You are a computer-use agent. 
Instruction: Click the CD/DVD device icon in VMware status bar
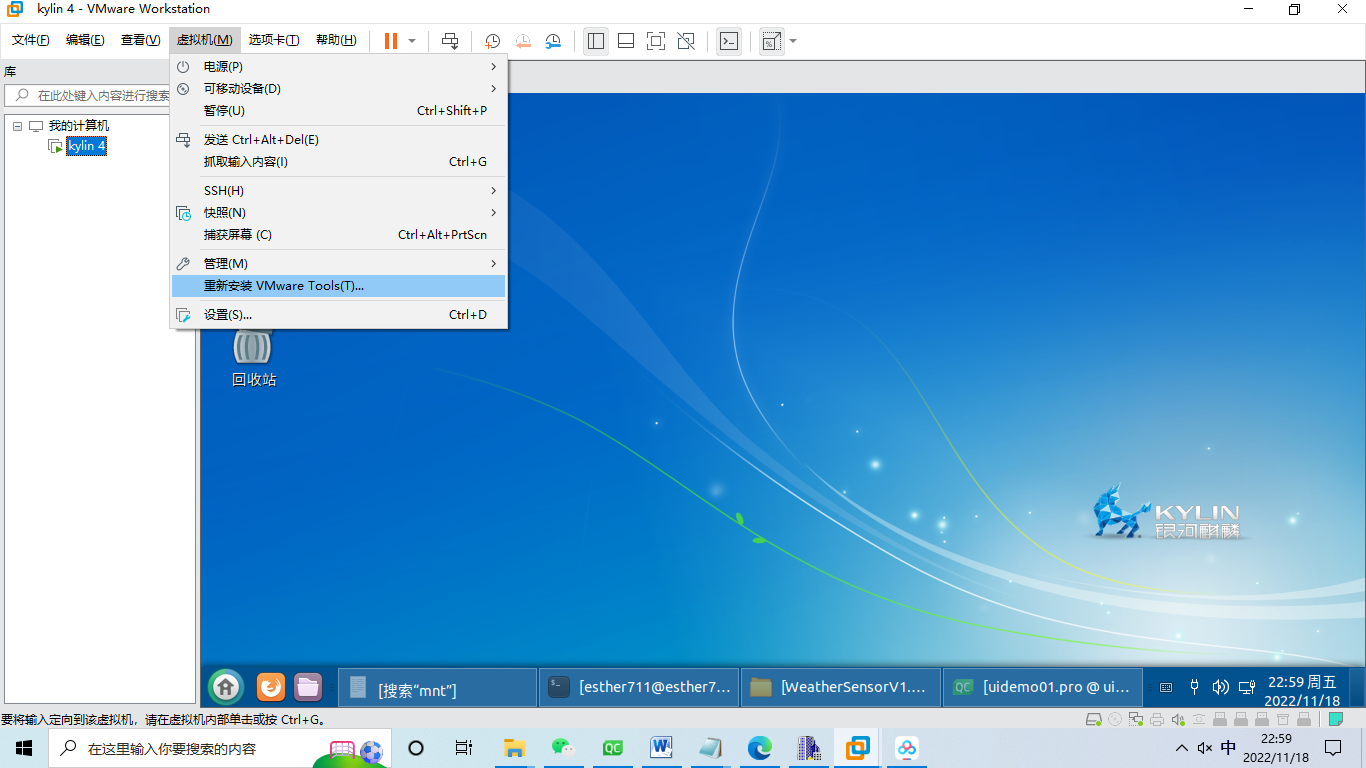(1117, 720)
